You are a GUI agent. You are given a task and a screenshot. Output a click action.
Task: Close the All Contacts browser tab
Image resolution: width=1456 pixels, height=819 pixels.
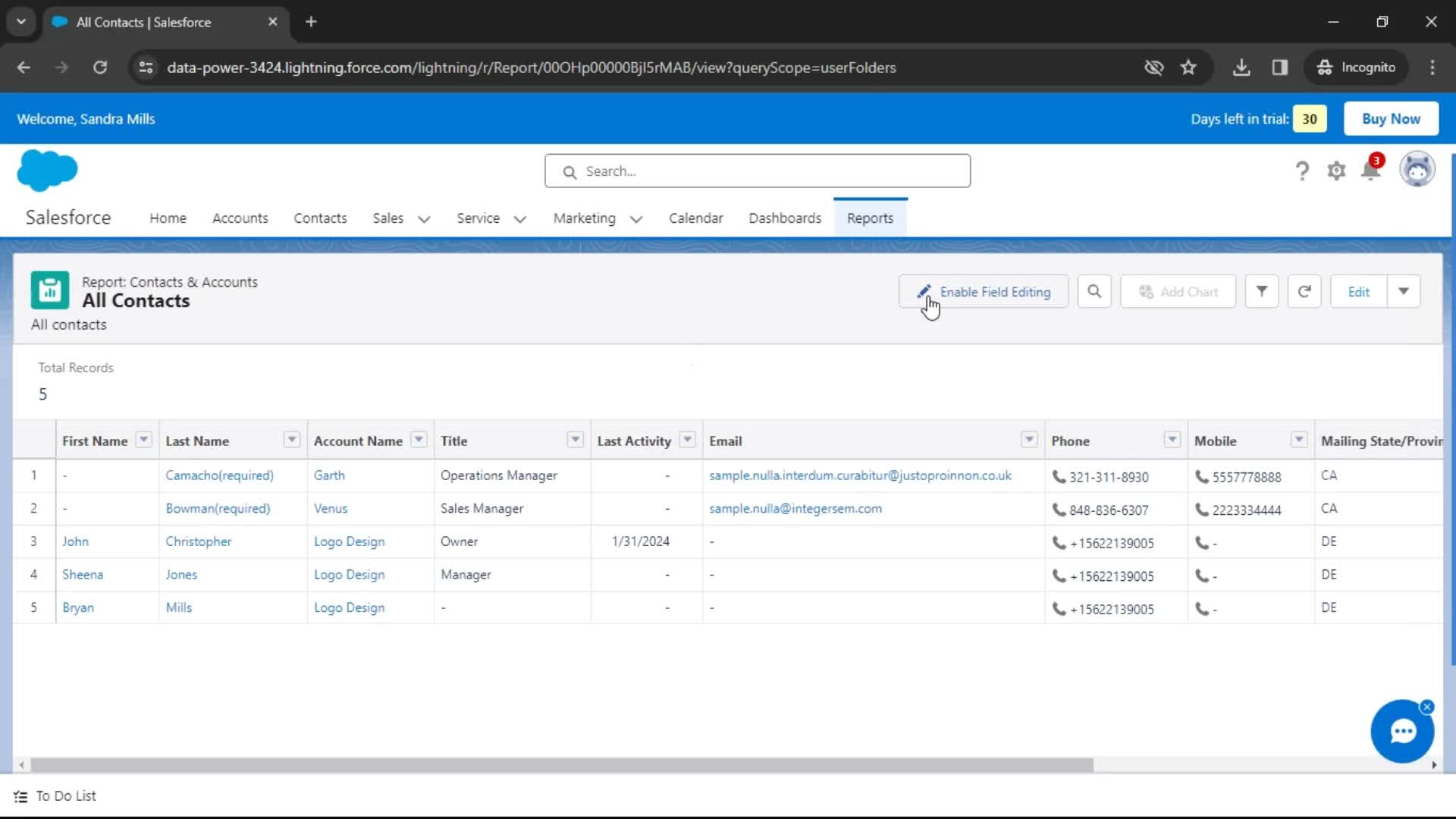[x=273, y=22]
